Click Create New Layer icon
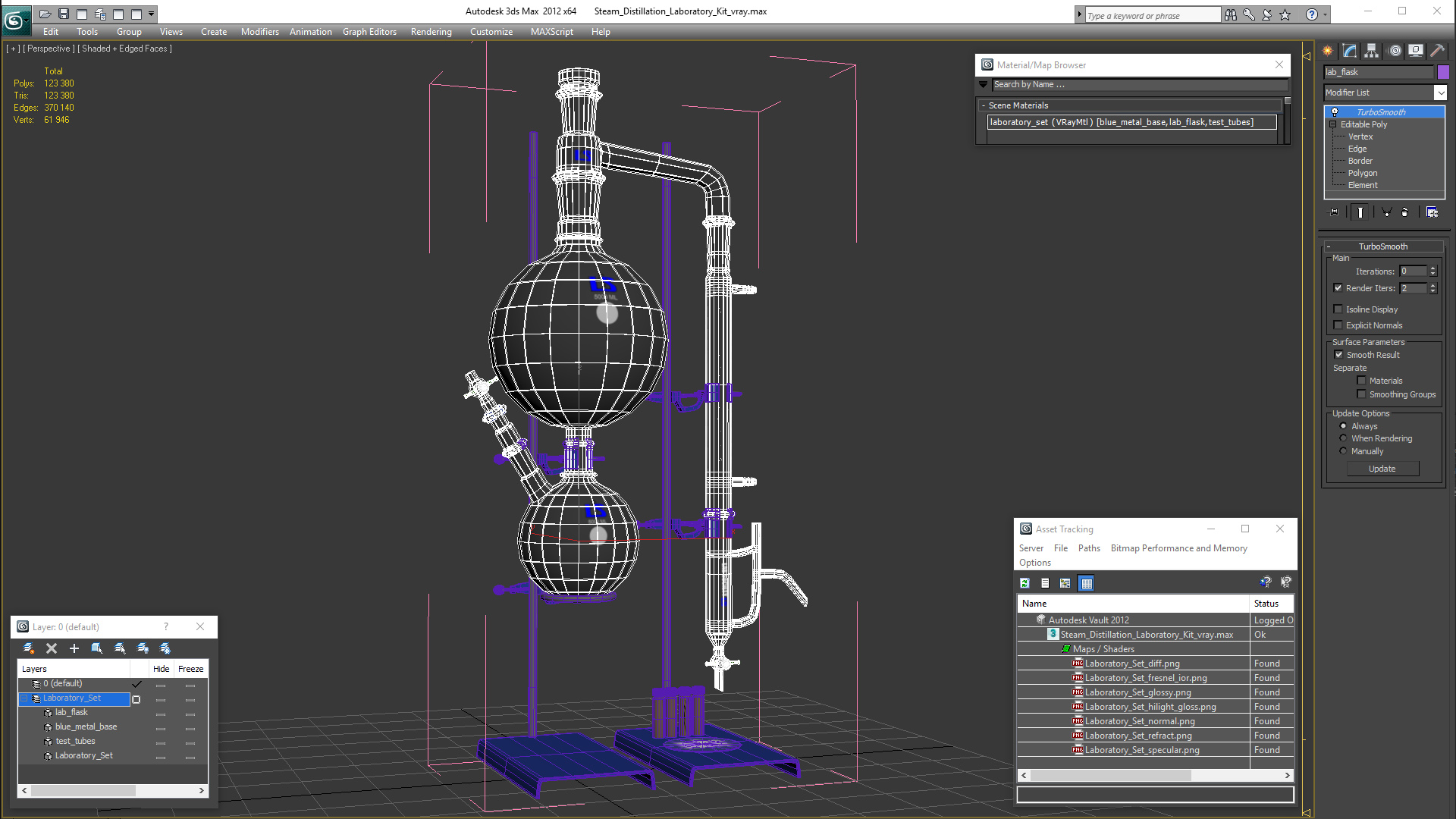 (x=29, y=648)
